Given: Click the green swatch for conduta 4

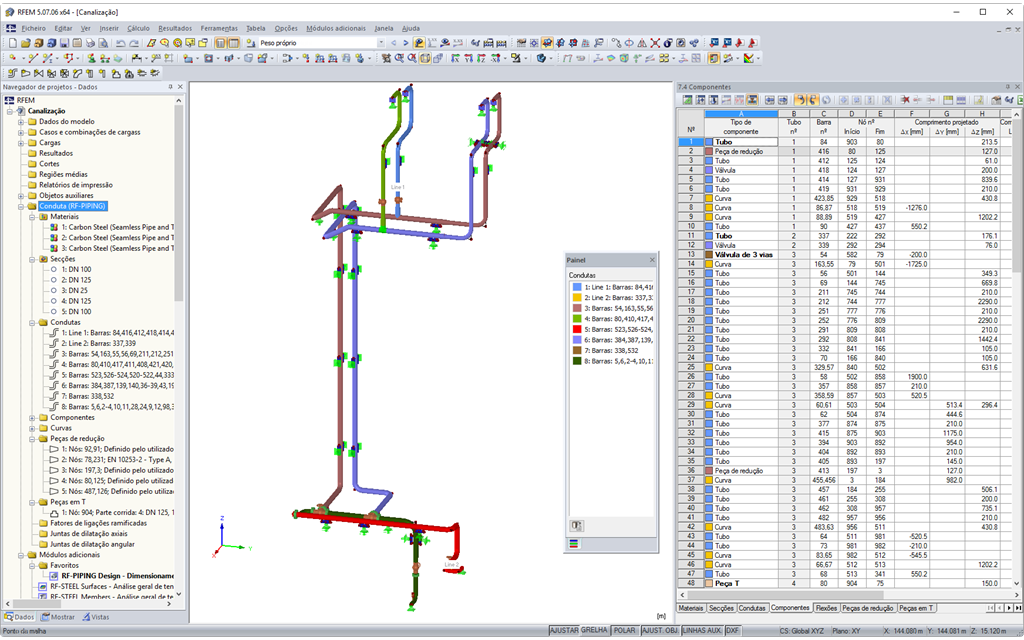Looking at the screenshot, I should (577, 319).
